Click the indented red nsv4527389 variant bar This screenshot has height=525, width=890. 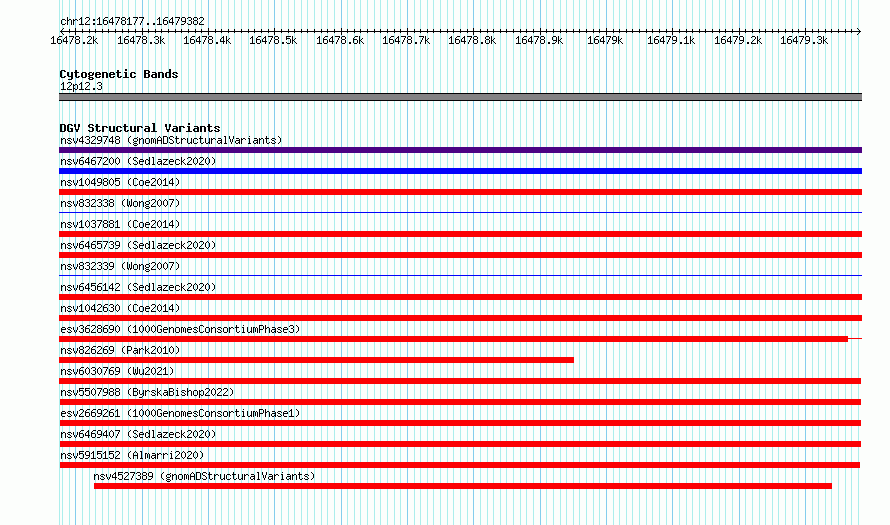tap(463, 486)
